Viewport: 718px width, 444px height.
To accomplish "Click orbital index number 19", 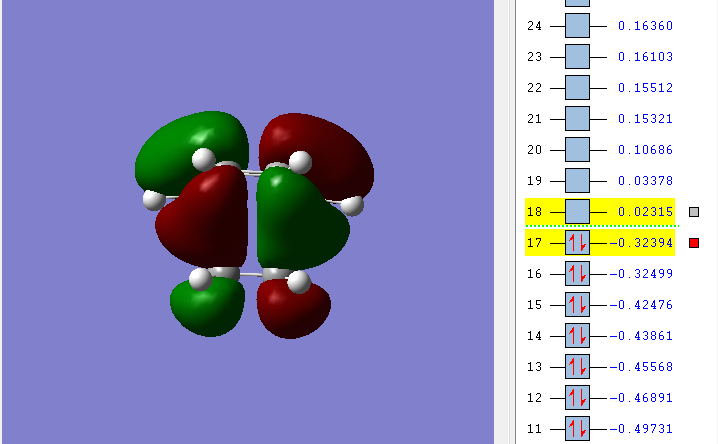I will click(534, 180).
